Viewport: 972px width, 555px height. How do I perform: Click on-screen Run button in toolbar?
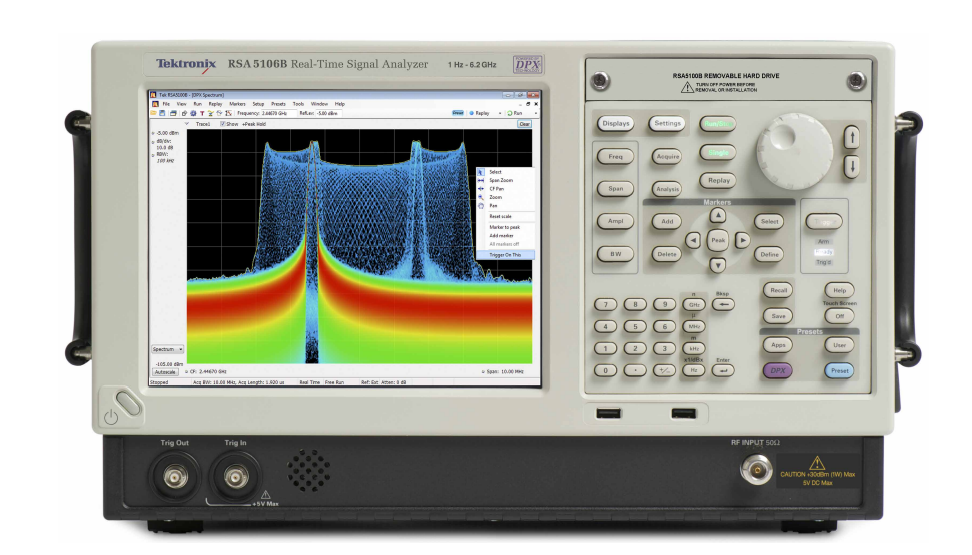coord(515,113)
